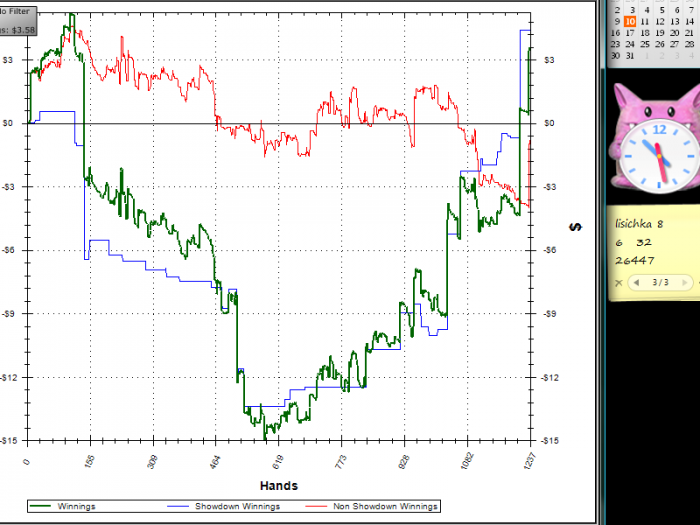Image resolution: width=700 pixels, height=525 pixels.
Task: Click the x-axis tick label 1237
Action: click(530, 461)
